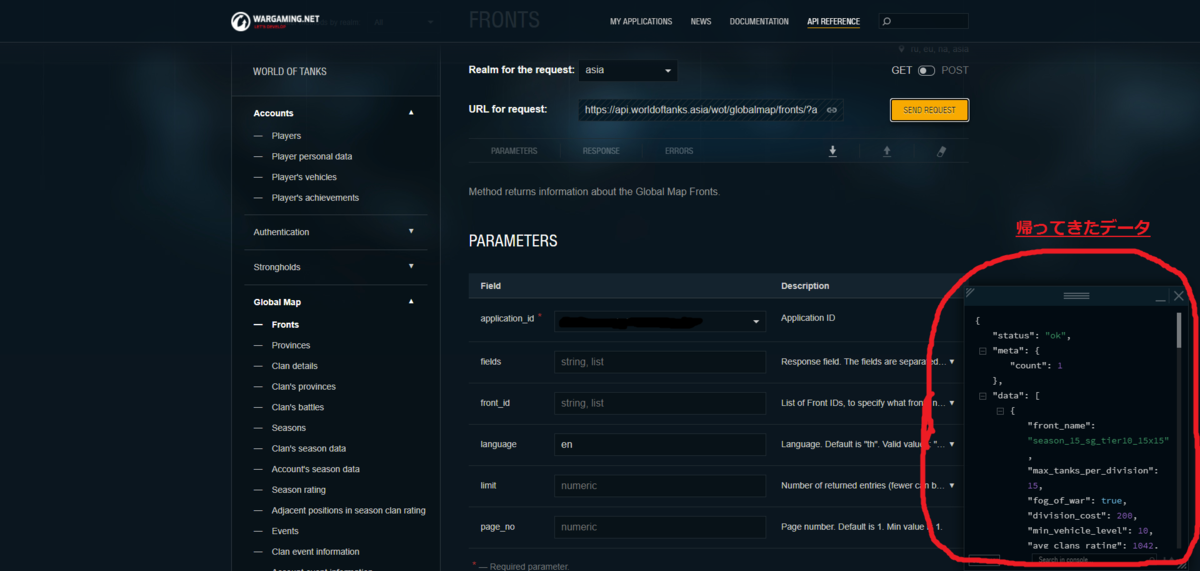Open the Realm for the request dropdown

pos(628,71)
